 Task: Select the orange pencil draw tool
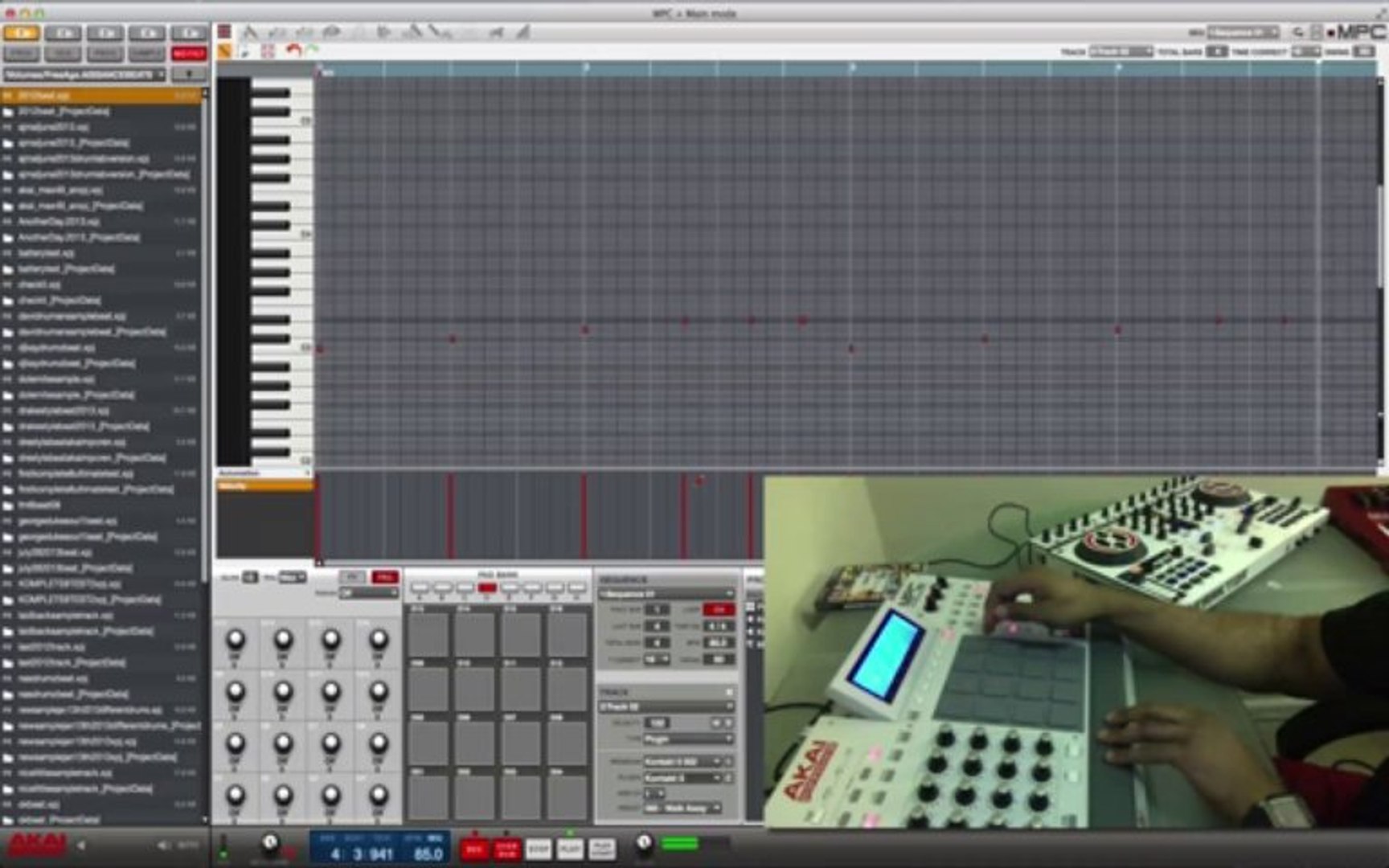224,51
